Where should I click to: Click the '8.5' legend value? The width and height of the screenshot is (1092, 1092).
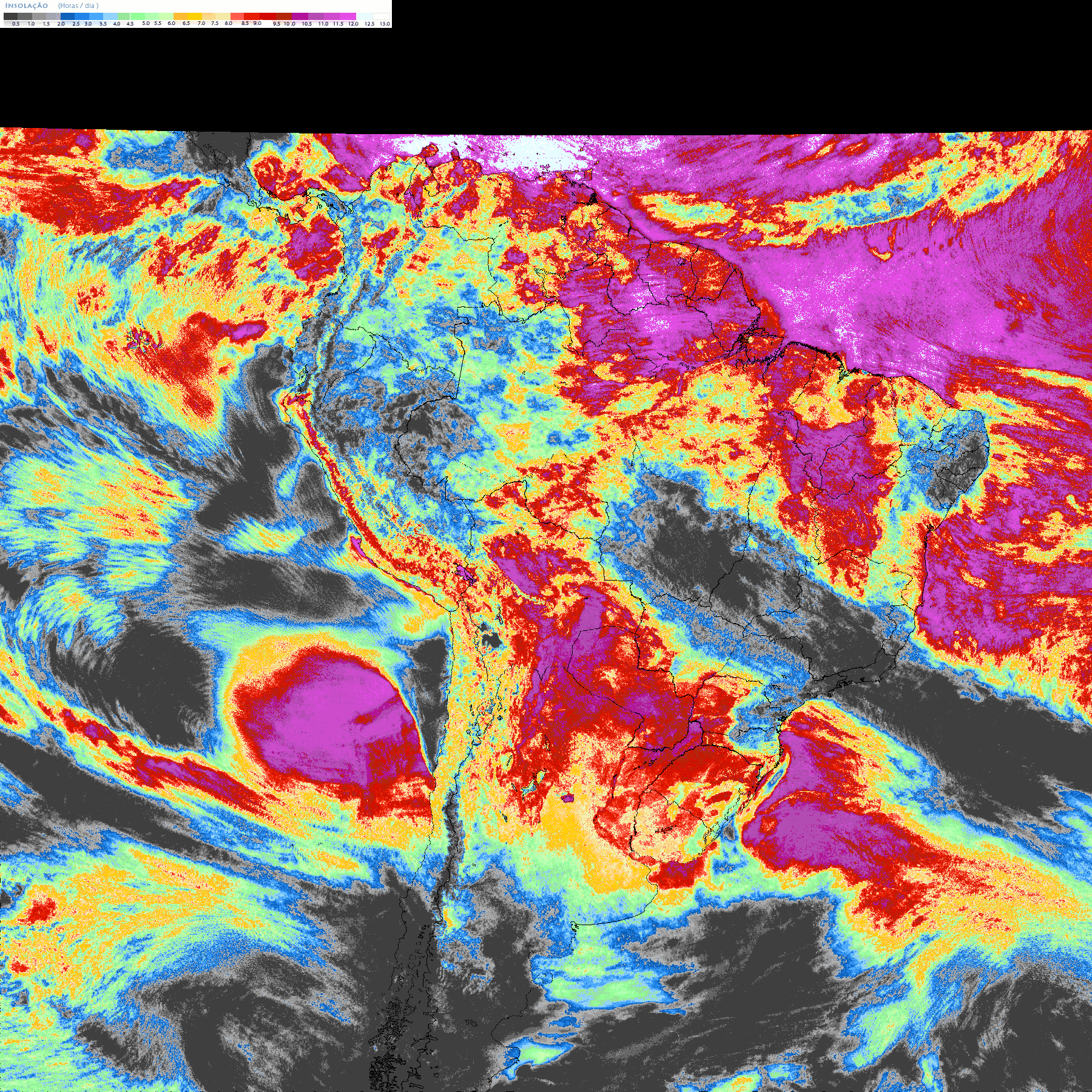pyautogui.click(x=245, y=23)
